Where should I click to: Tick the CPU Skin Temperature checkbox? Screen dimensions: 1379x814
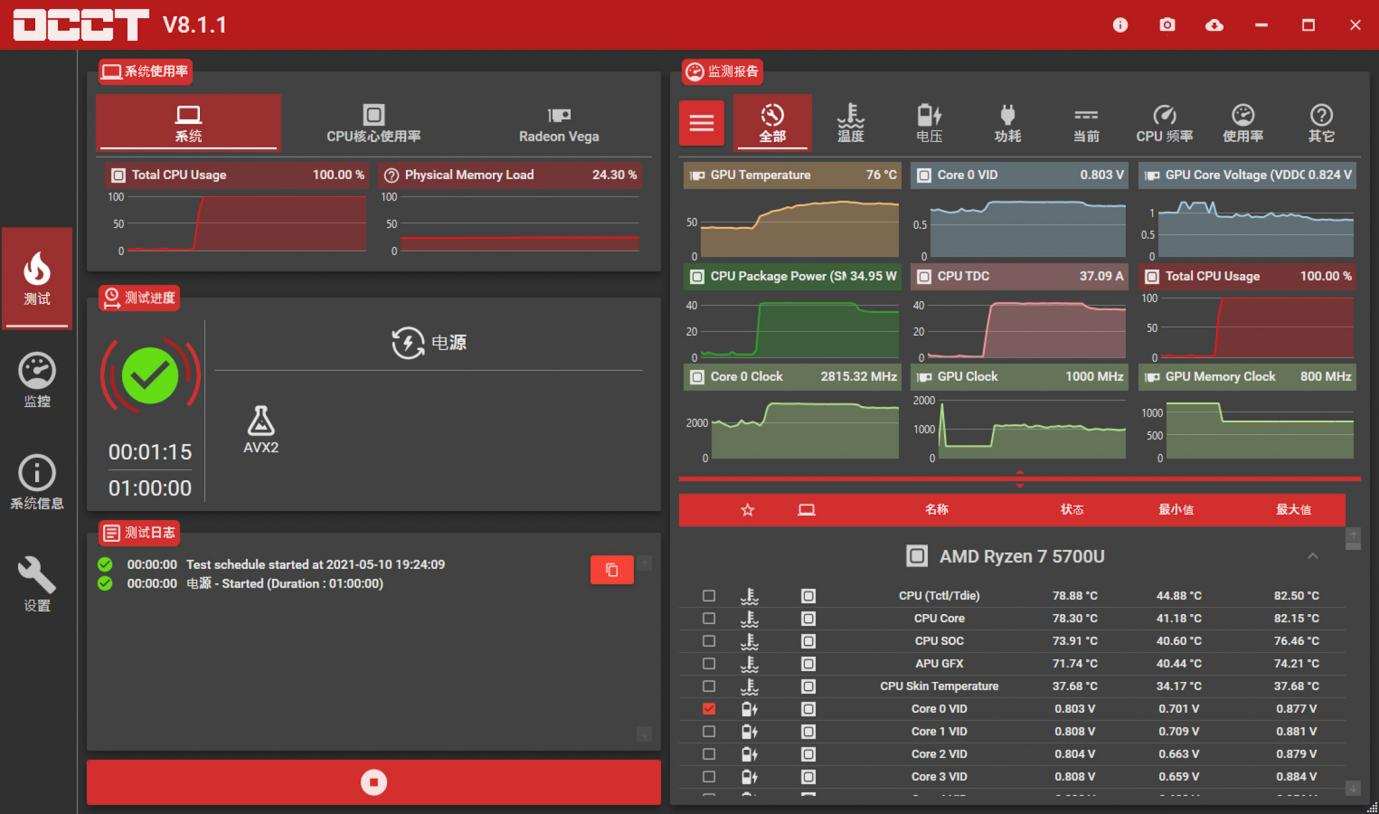[x=709, y=687]
